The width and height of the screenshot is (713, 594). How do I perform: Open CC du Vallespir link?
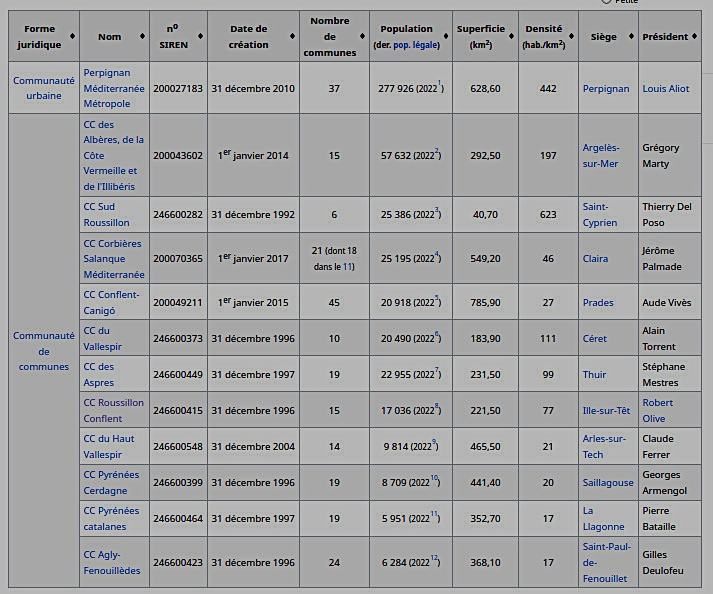point(102,338)
